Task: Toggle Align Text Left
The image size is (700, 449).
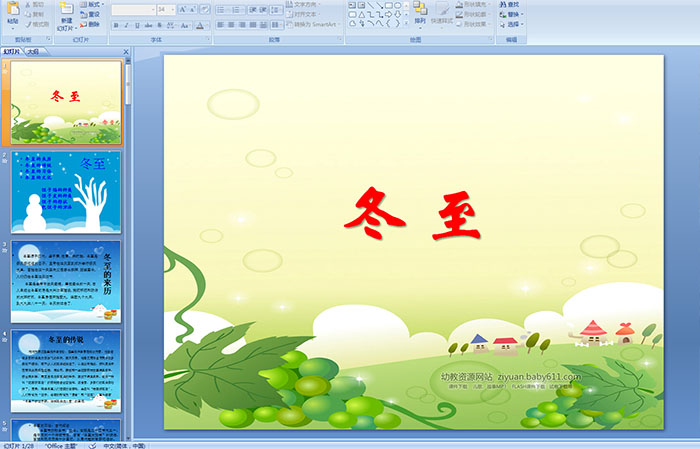Action: 221,25
